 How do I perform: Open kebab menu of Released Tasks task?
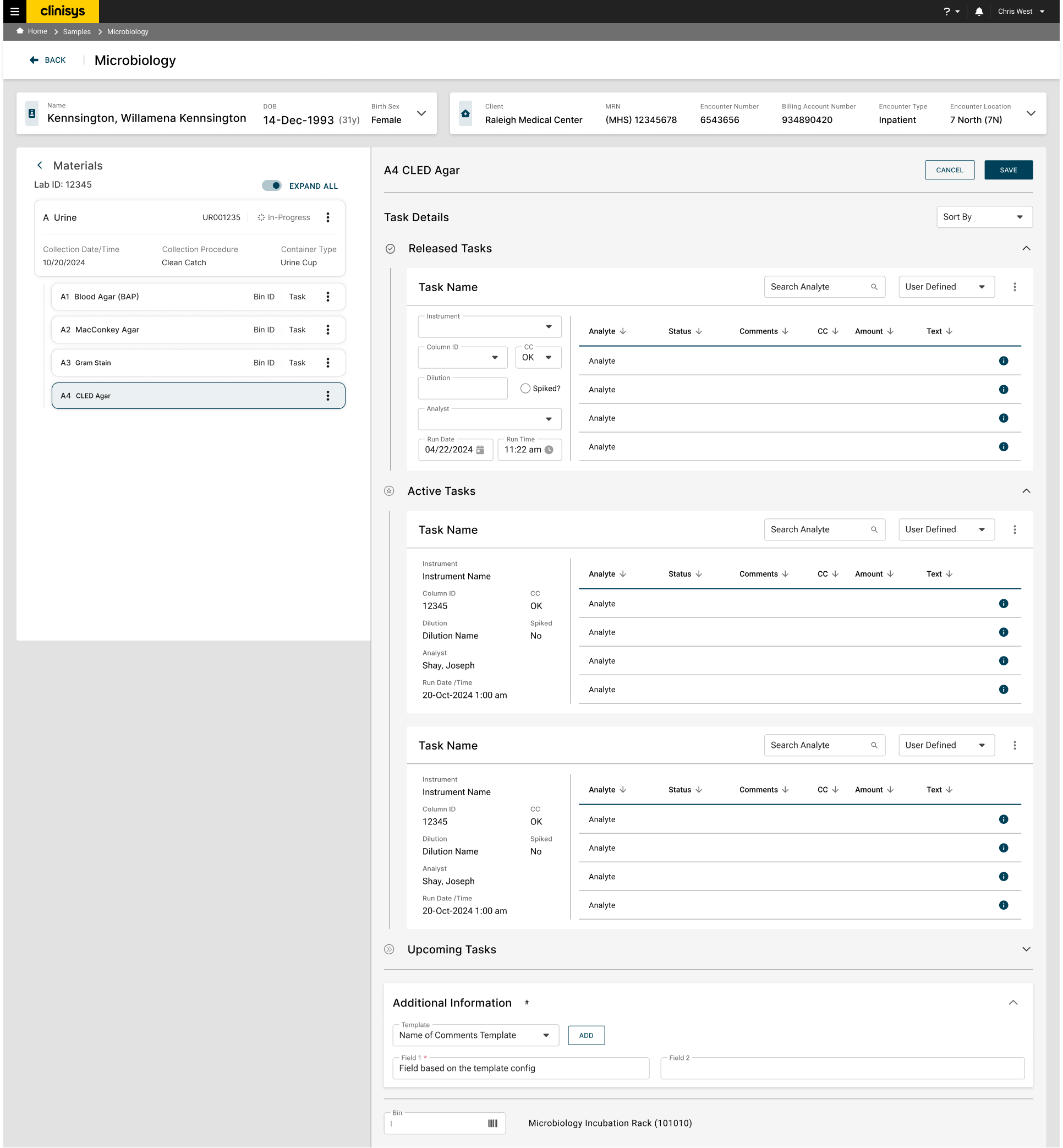pos(1015,287)
